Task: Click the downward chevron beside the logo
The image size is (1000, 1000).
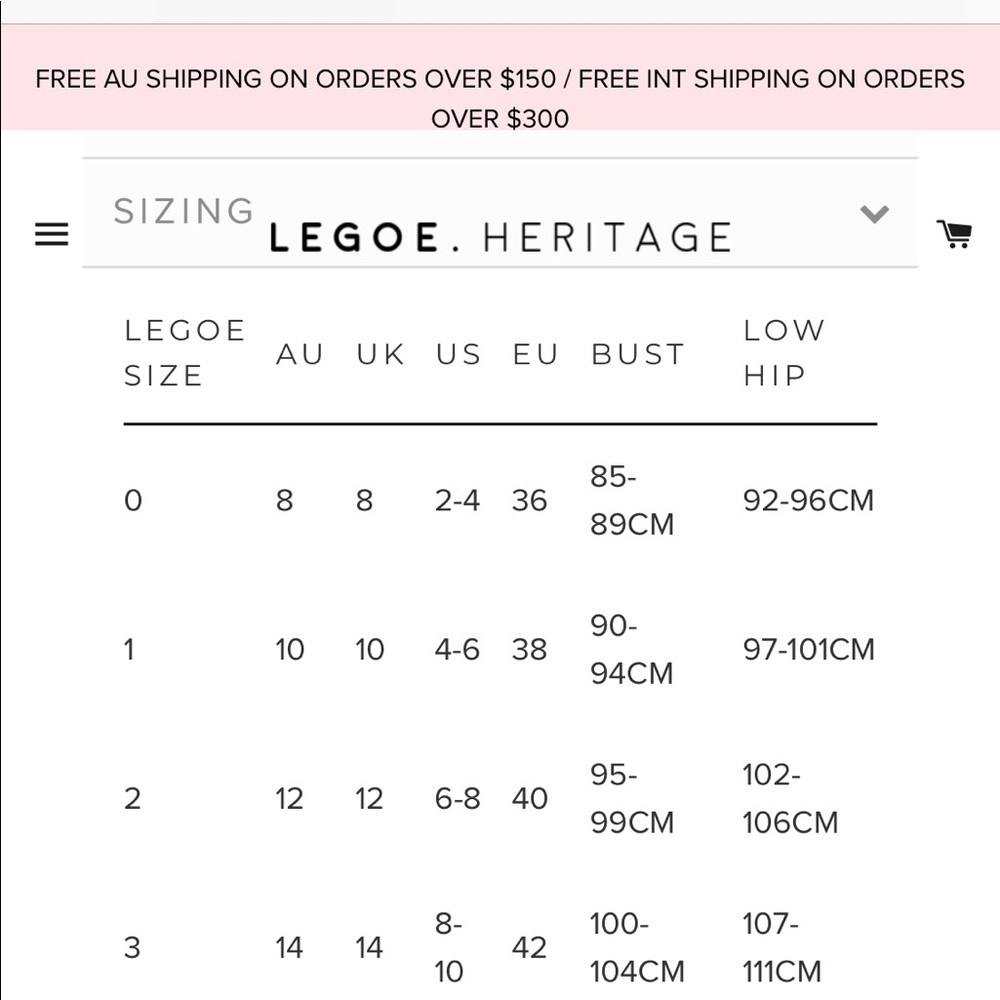Action: [875, 213]
